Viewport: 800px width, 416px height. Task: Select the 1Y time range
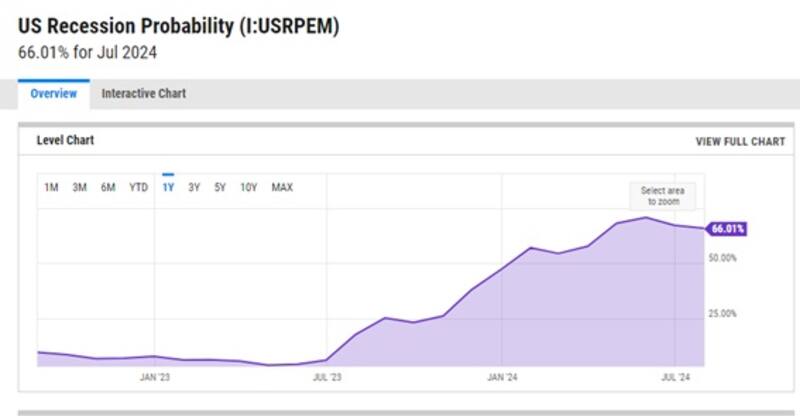(x=168, y=187)
